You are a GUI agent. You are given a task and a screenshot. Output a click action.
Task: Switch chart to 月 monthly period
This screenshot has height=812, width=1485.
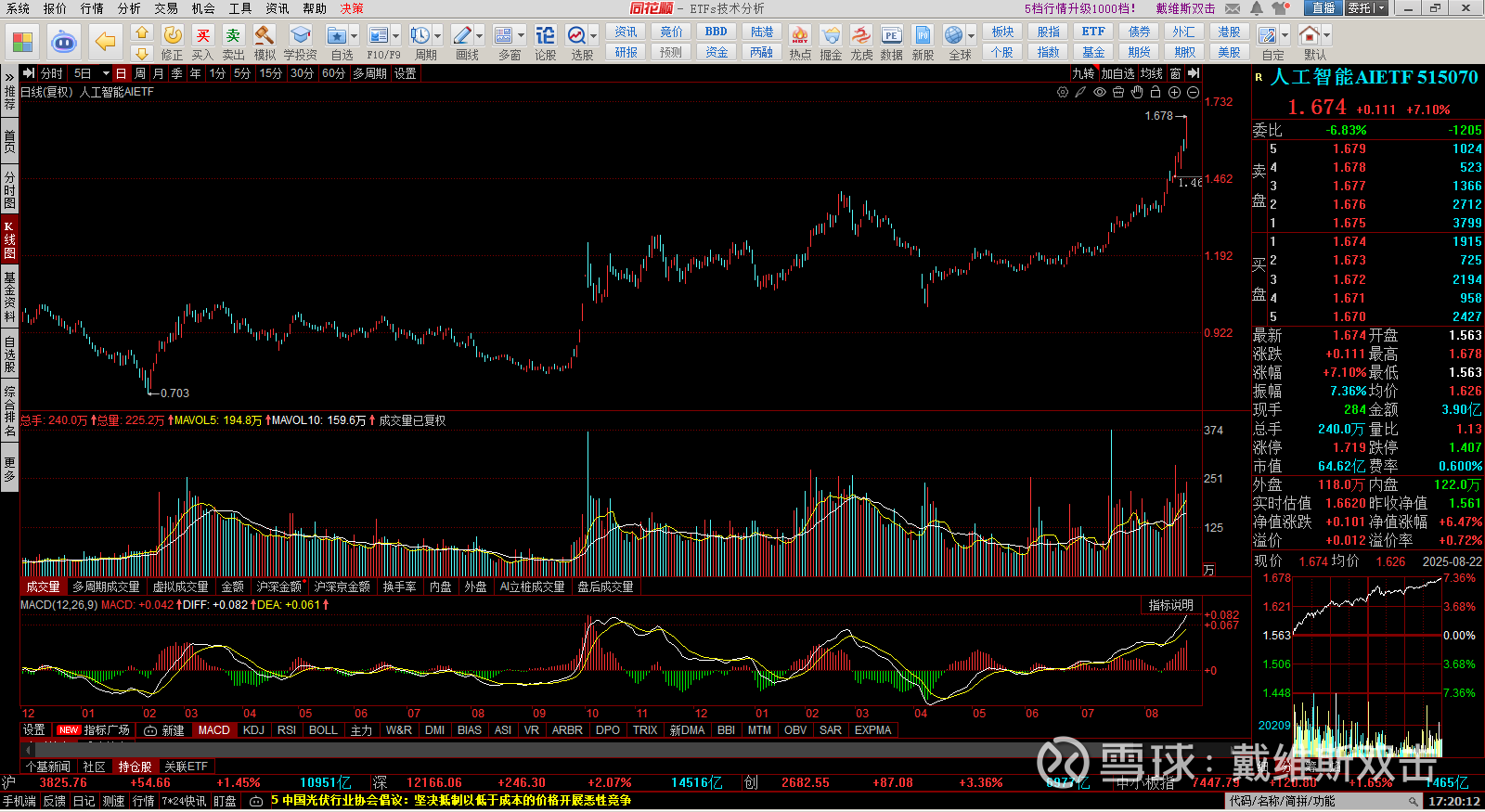click(x=158, y=73)
